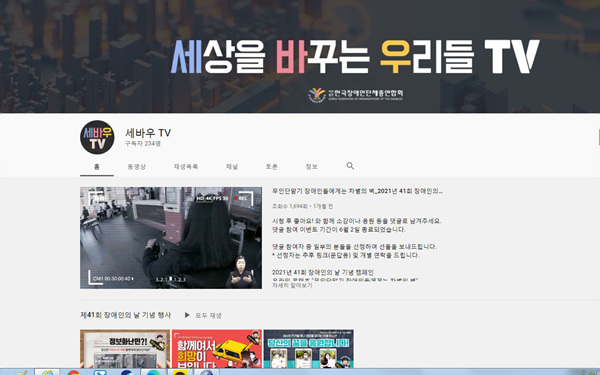Click the 한국장애인단체총연합회 logo in the banner
600x375 pixels.
356,95
